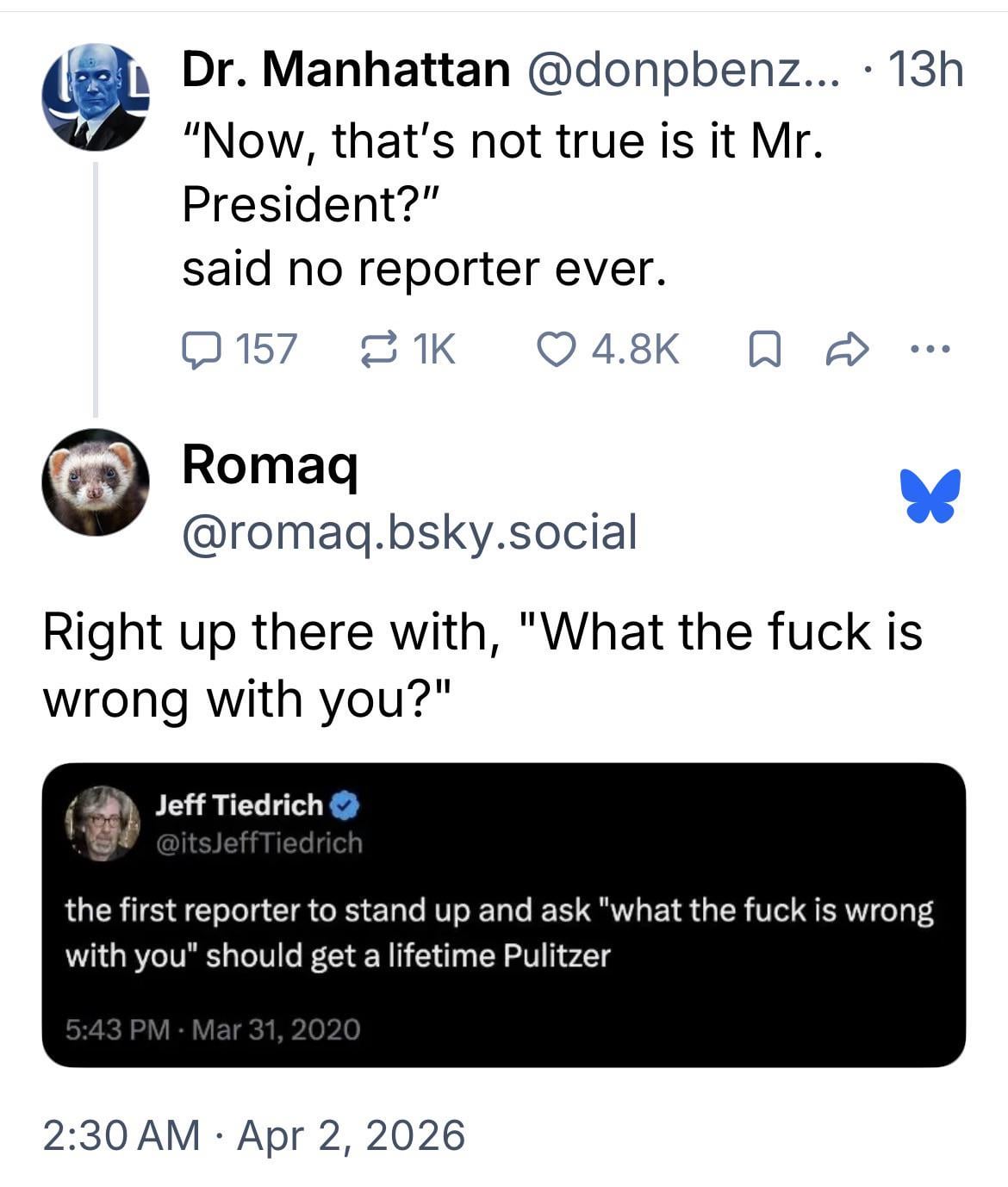Bookmark the Dr. Manhattan post

click(x=760, y=351)
